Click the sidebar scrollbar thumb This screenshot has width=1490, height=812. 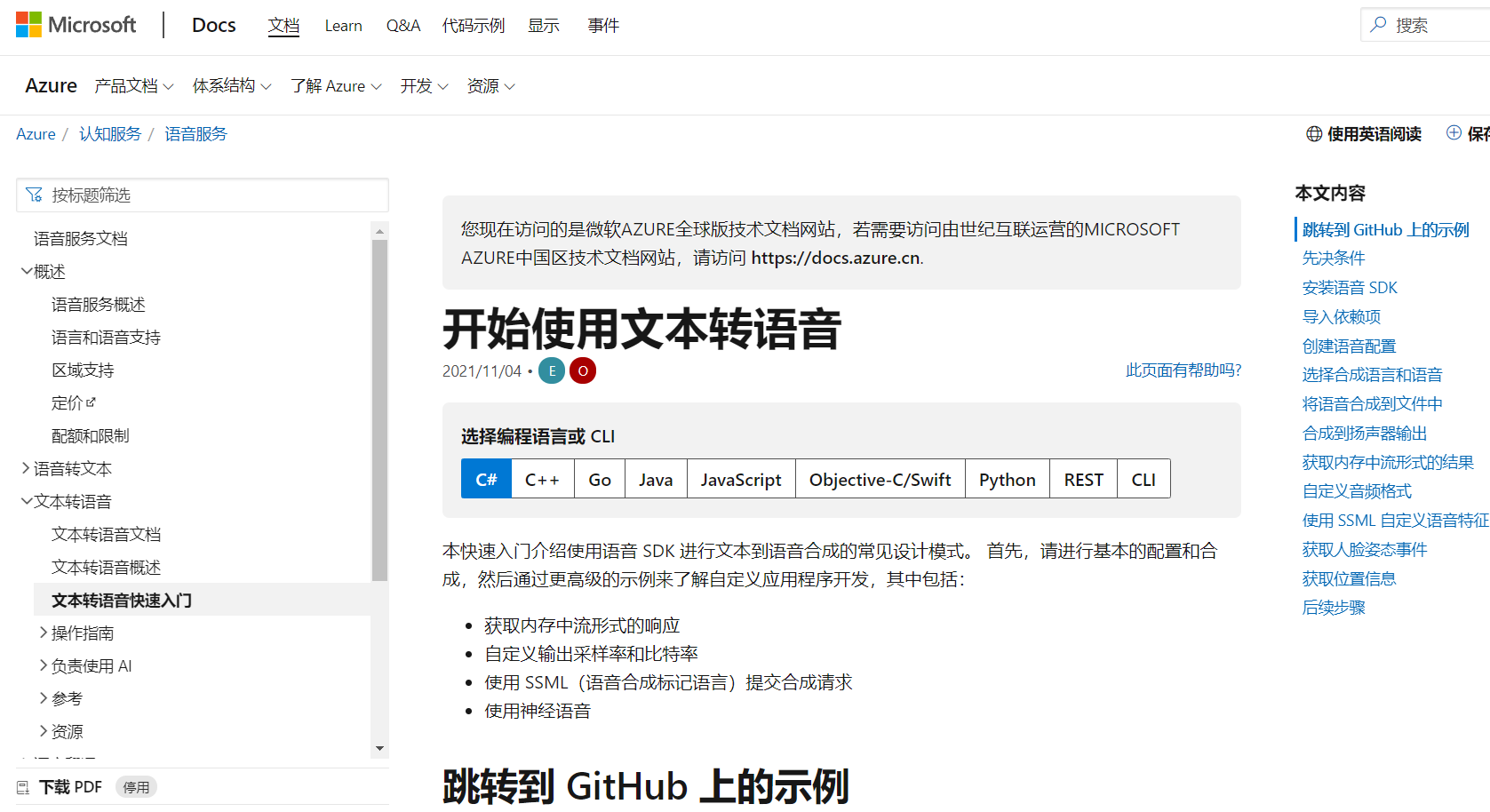click(379, 410)
